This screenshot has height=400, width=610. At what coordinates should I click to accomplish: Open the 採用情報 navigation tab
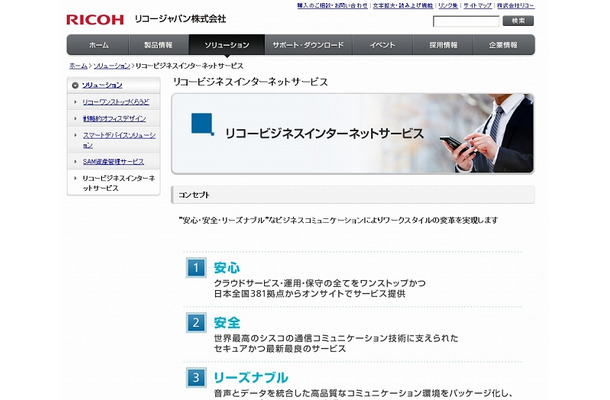point(443,45)
